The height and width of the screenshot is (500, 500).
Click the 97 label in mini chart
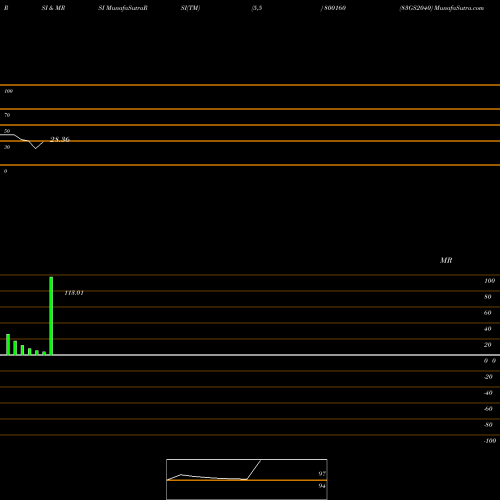coord(322,474)
